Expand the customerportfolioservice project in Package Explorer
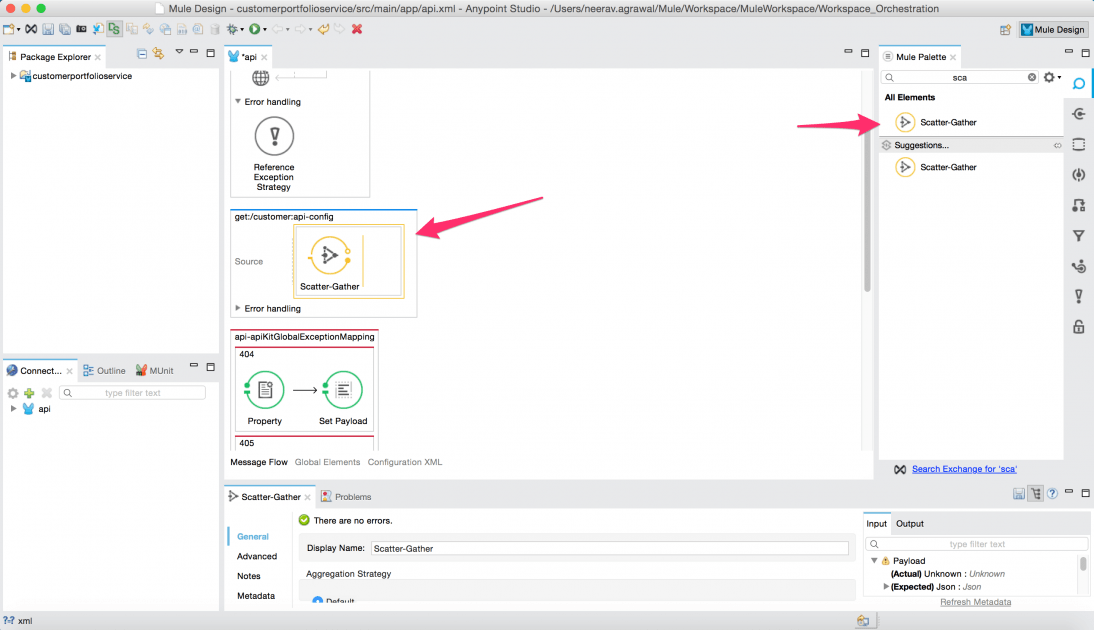 [12, 75]
